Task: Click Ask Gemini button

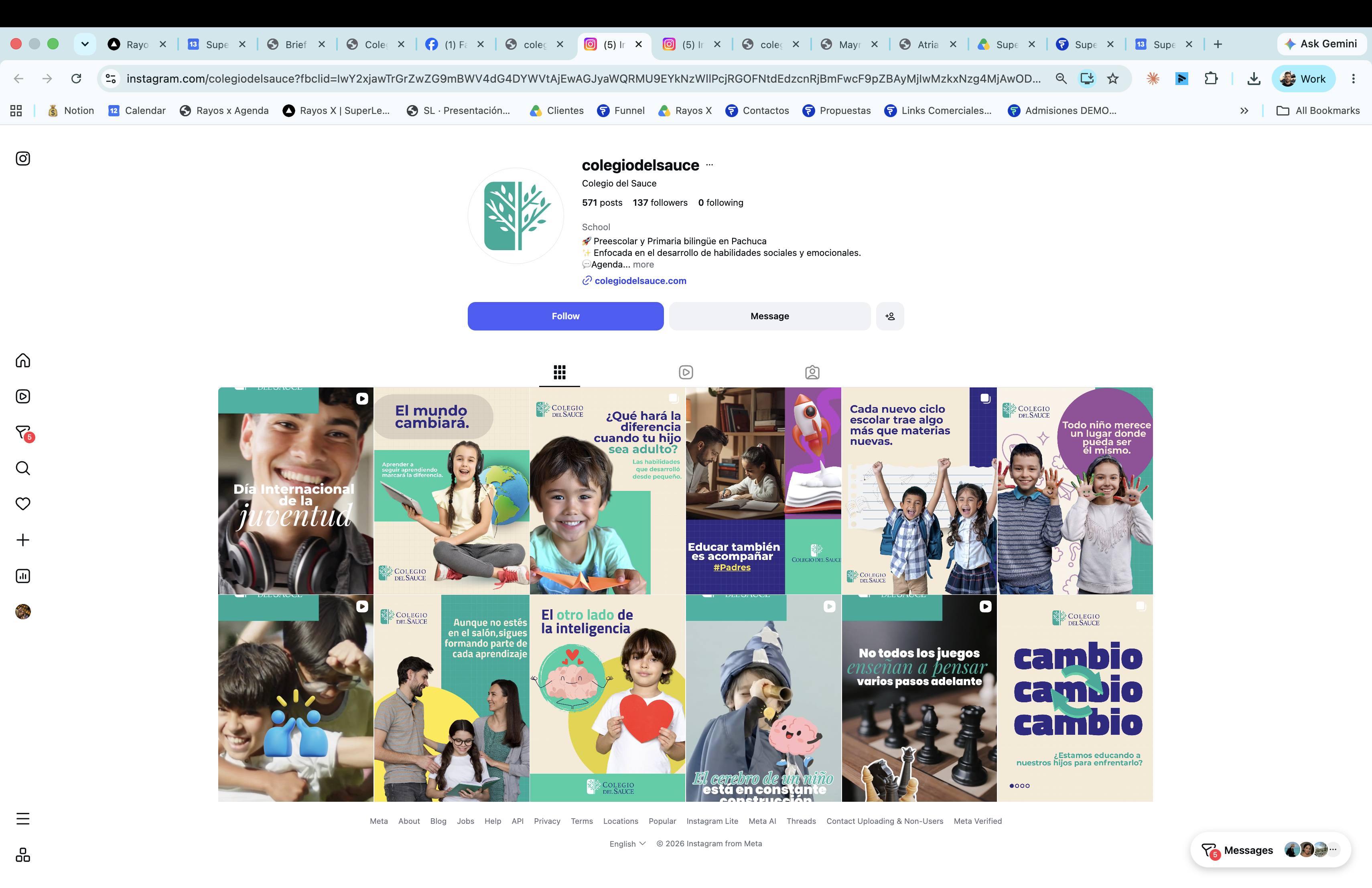Action: [1321, 45]
